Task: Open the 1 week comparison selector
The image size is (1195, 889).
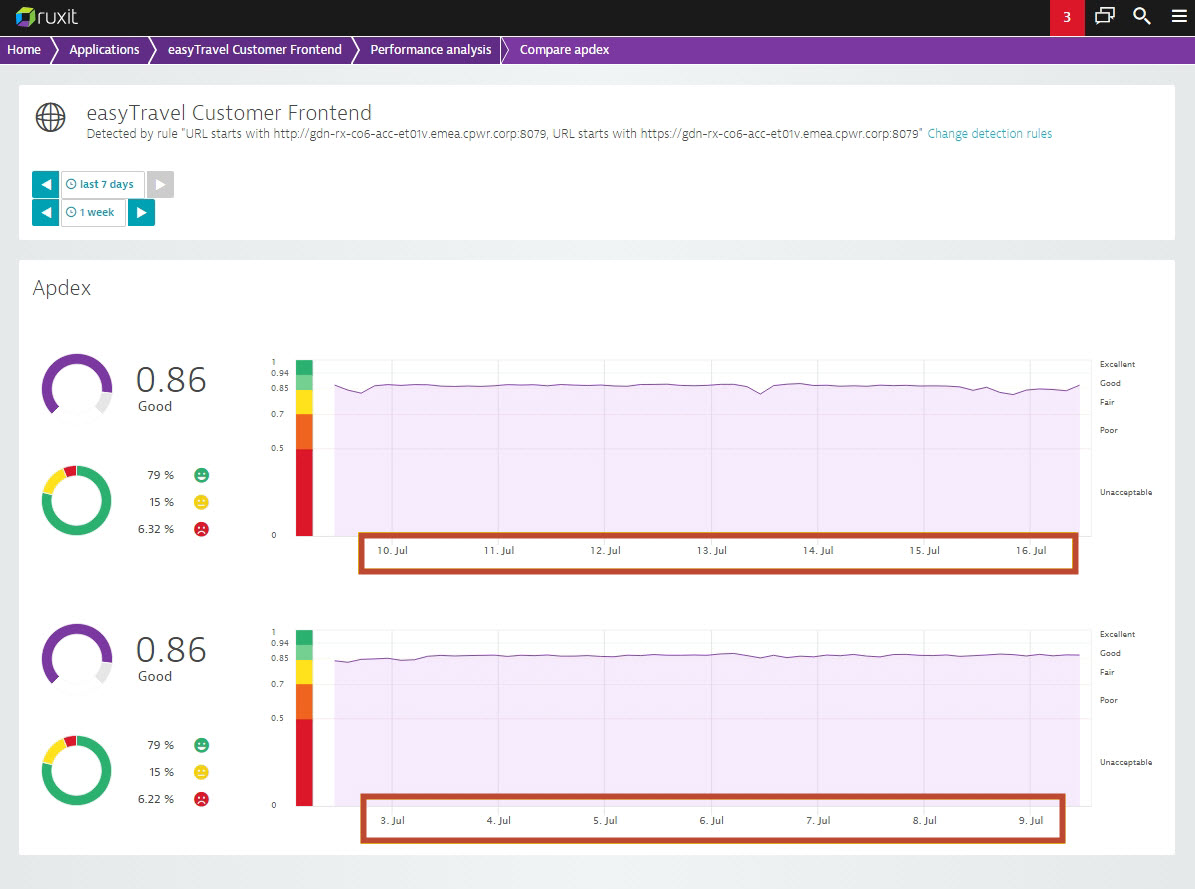Action: click(x=93, y=213)
